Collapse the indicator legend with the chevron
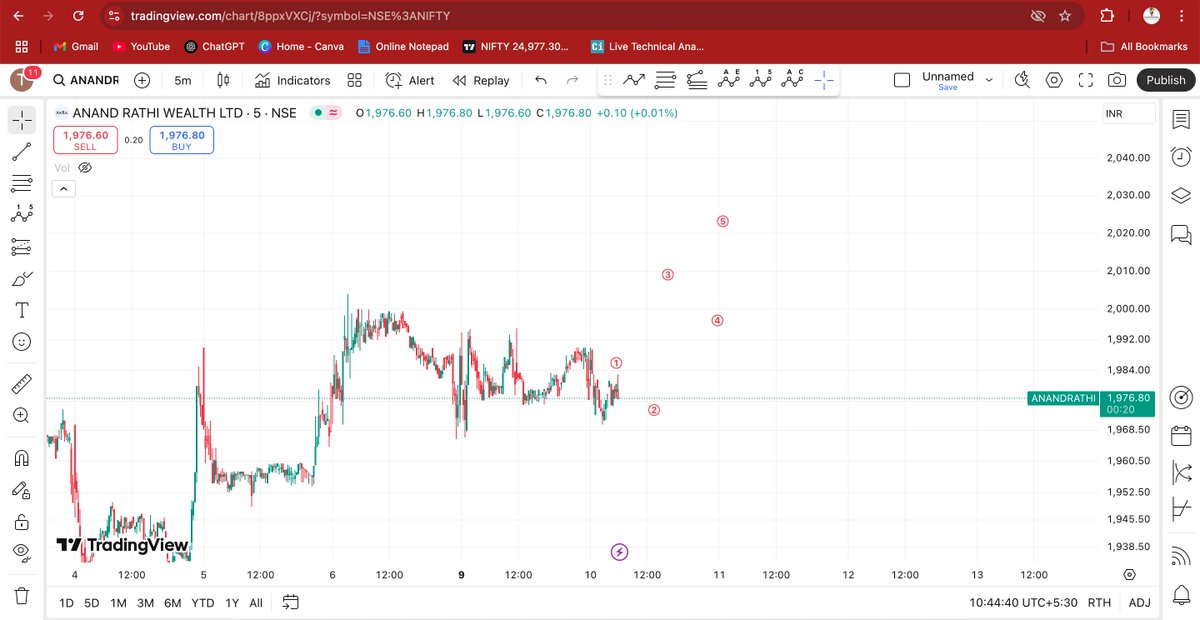 (62, 189)
